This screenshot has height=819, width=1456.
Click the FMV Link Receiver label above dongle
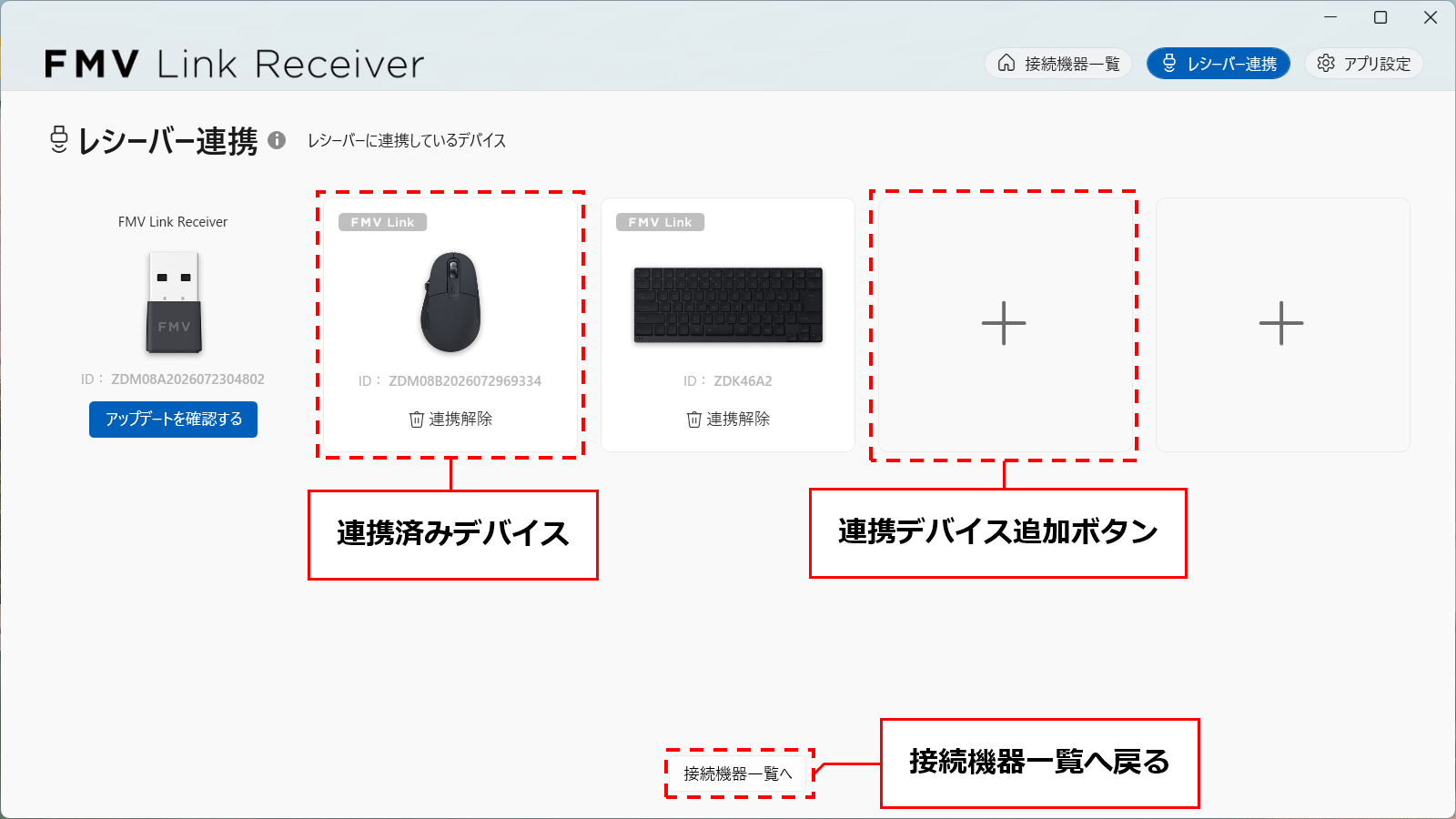coord(173,222)
